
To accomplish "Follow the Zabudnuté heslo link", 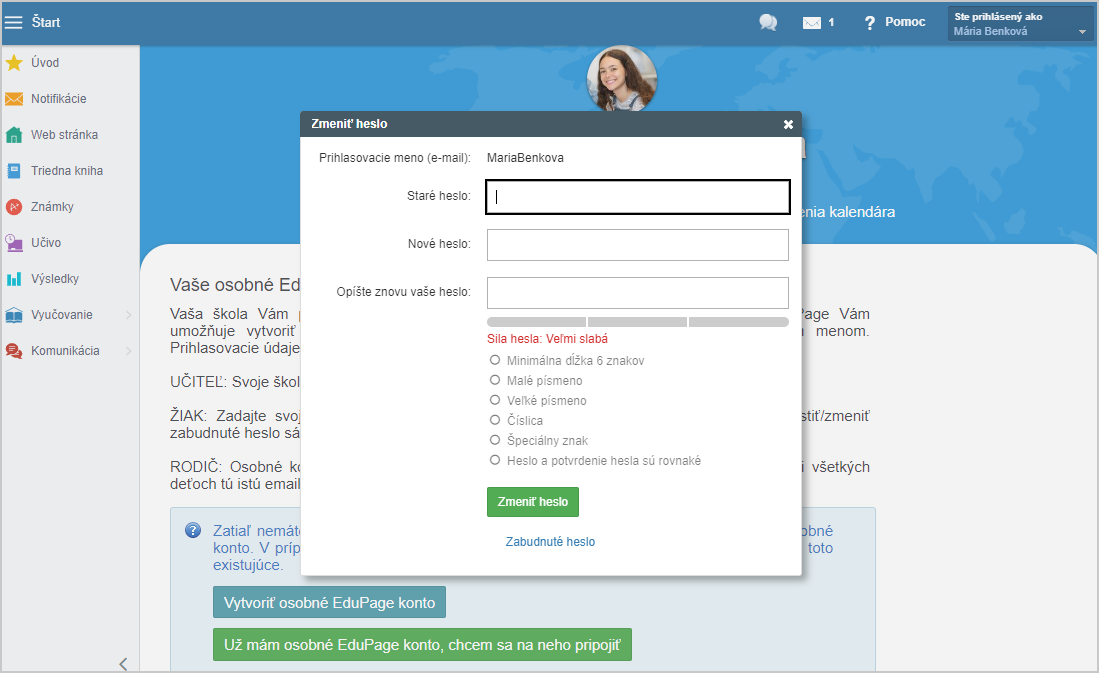I will tap(550, 542).
